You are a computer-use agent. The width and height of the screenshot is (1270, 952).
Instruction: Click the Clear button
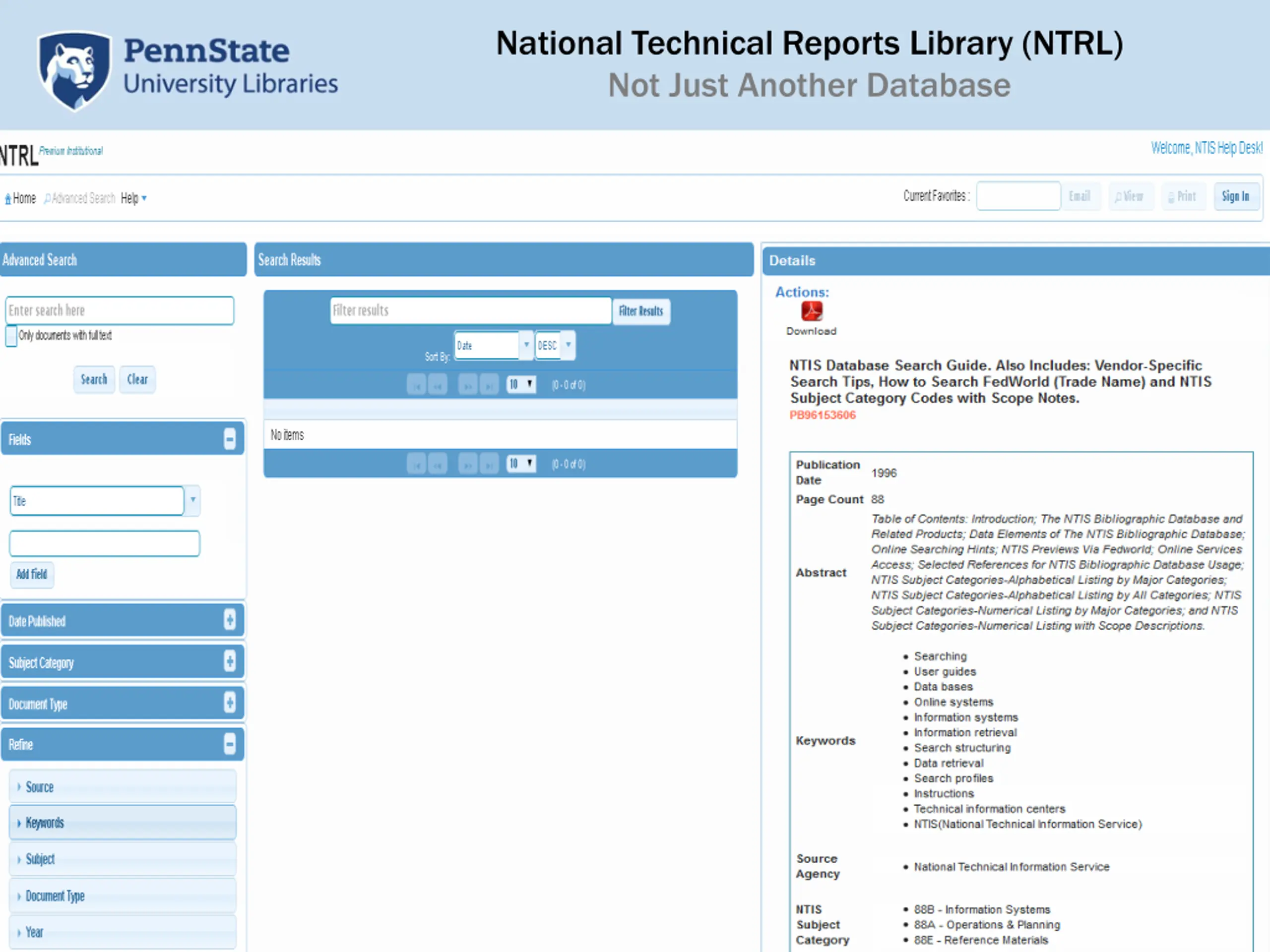pos(137,379)
